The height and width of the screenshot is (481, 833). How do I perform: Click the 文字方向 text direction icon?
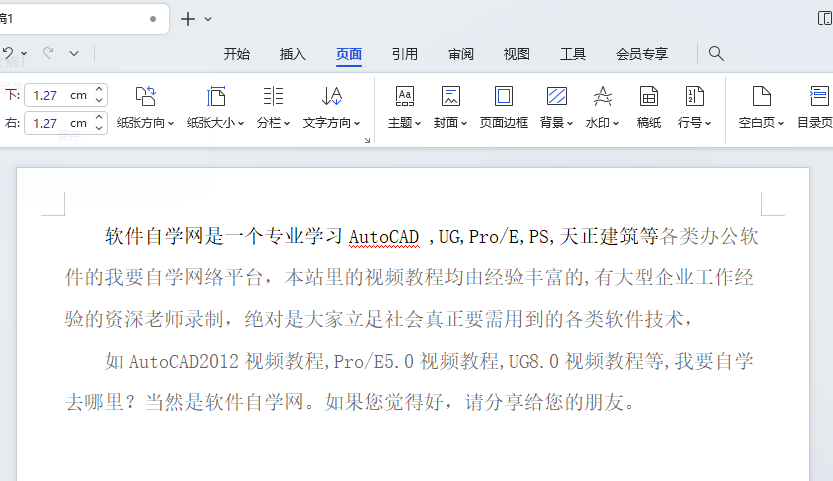tap(332, 96)
